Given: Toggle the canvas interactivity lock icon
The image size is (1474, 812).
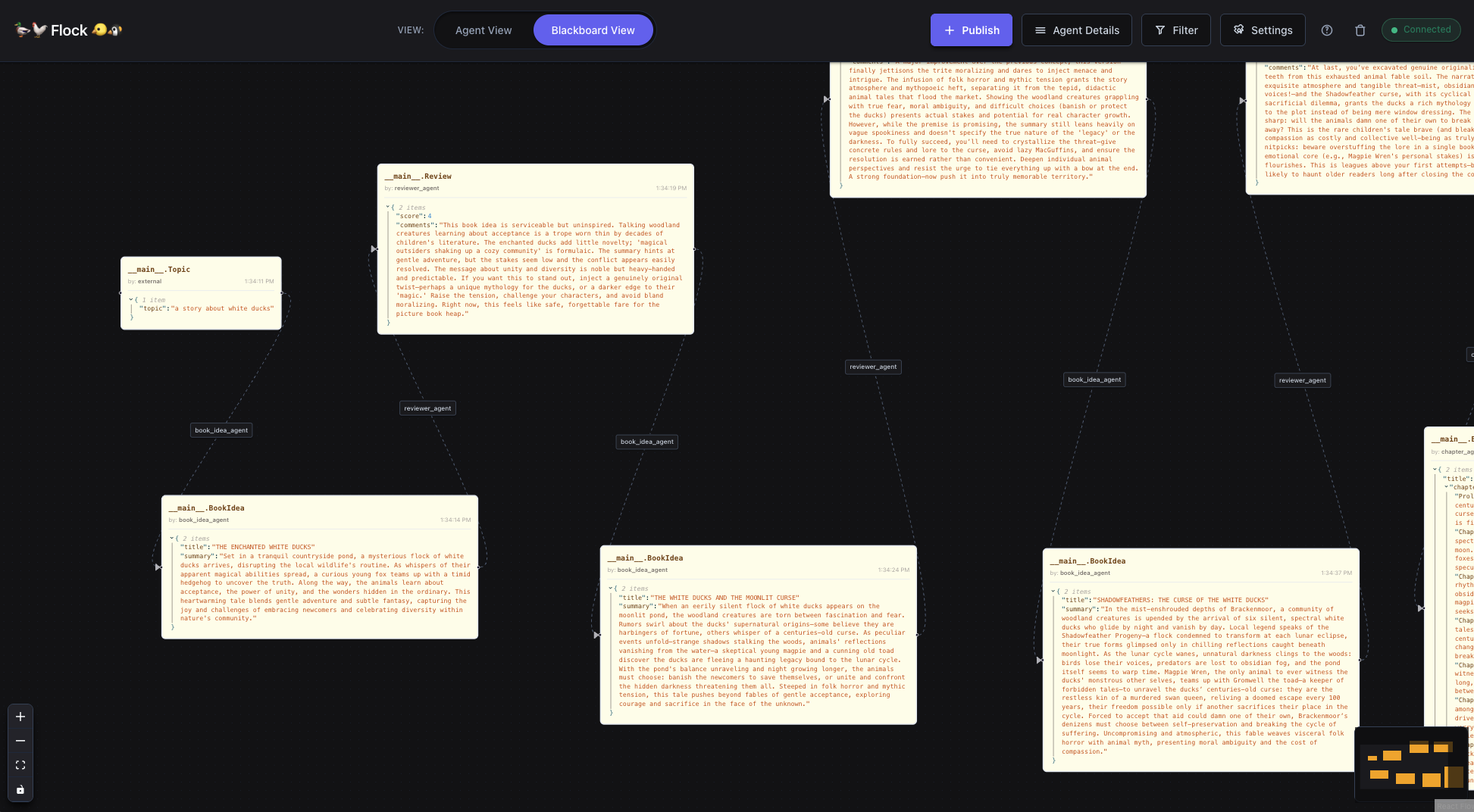Looking at the screenshot, I should point(20,789).
